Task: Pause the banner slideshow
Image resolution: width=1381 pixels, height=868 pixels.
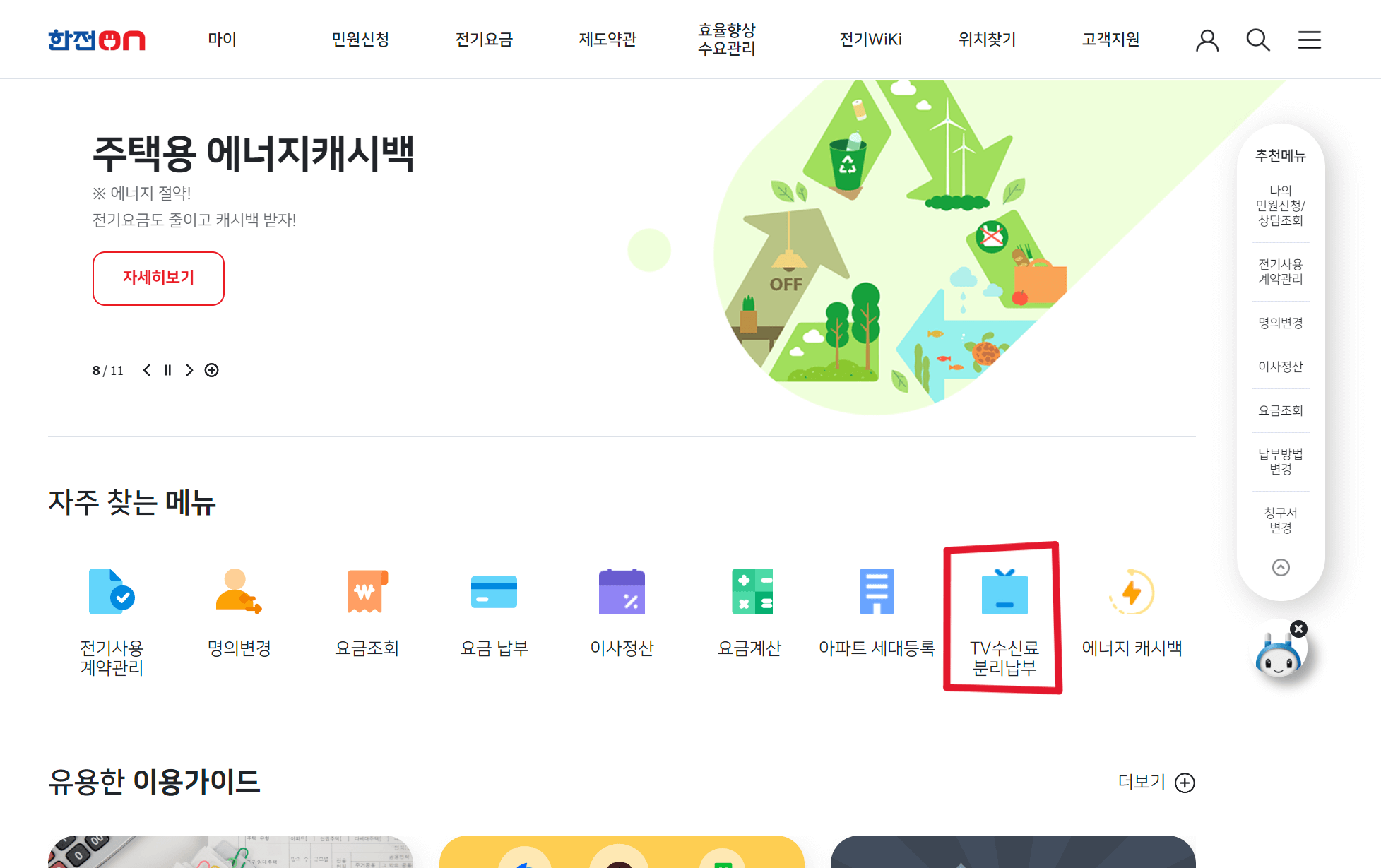Action: 167,369
